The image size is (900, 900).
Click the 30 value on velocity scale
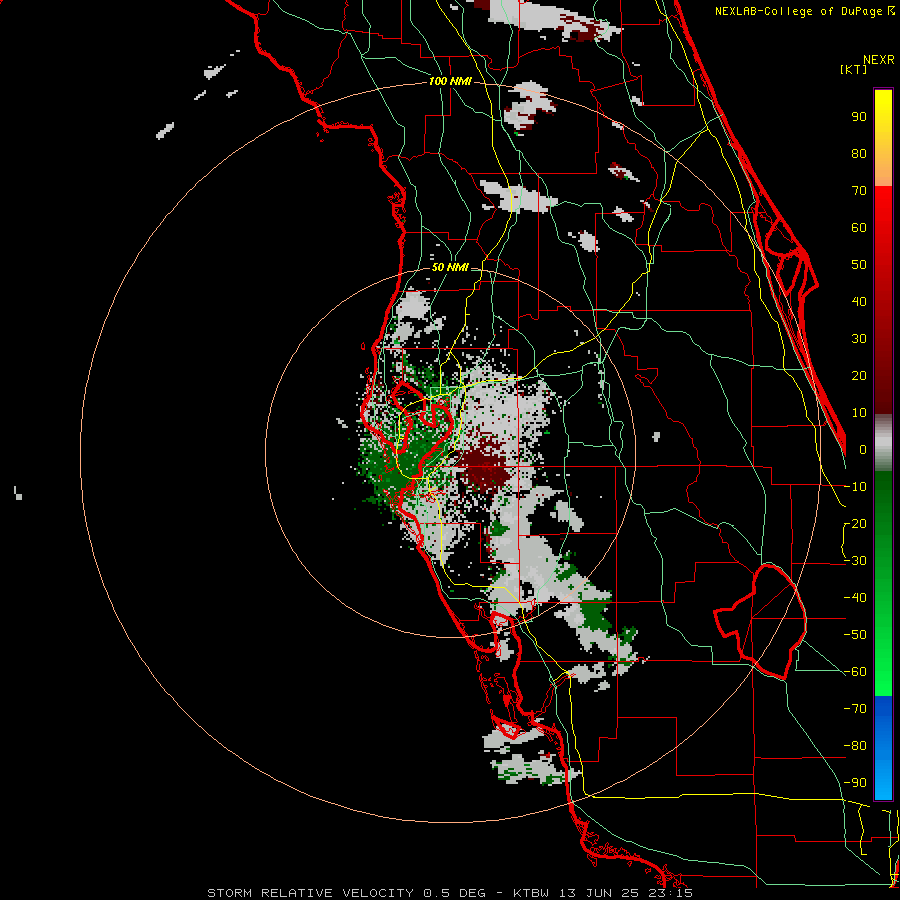point(859,339)
